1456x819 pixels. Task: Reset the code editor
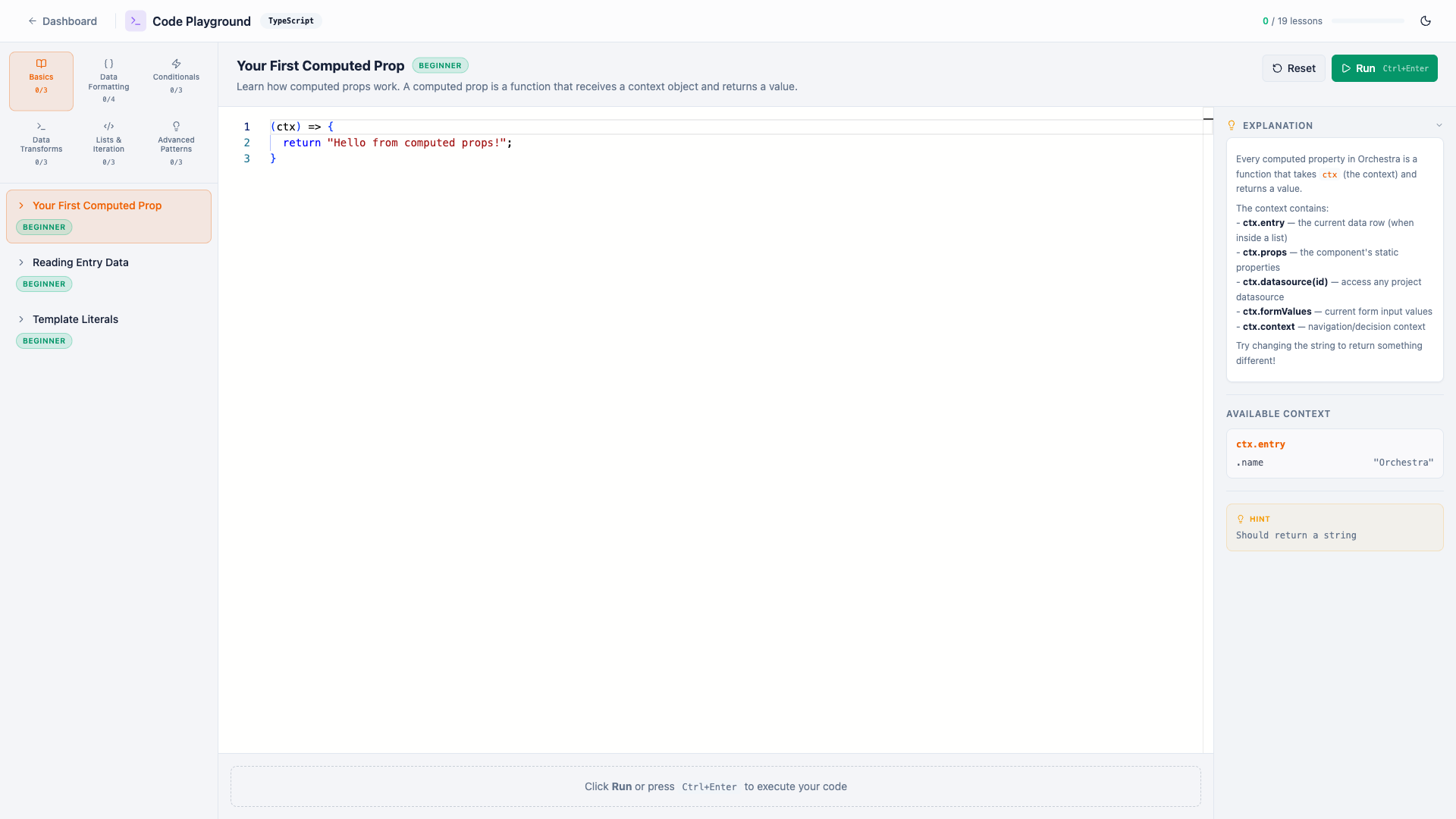[1294, 67]
